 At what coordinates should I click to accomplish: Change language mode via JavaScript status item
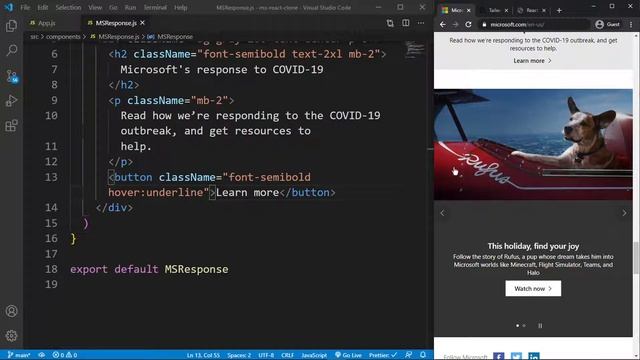point(314,355)
